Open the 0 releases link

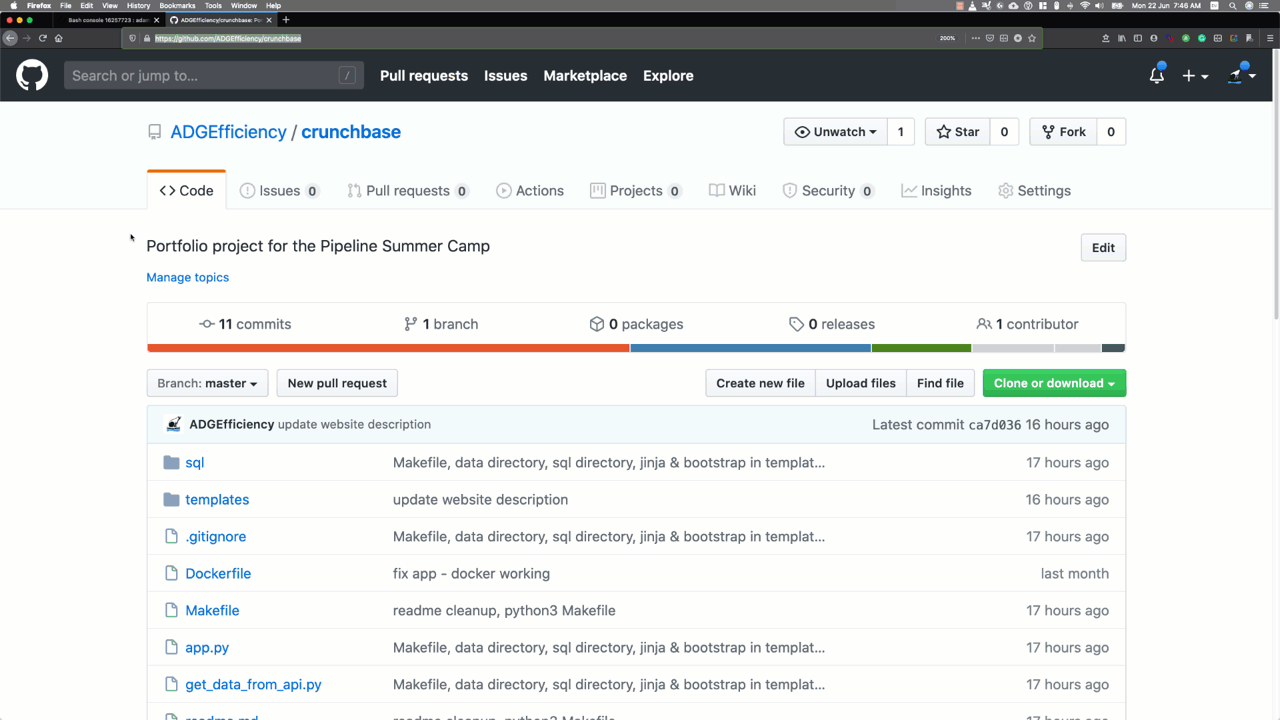832,324
